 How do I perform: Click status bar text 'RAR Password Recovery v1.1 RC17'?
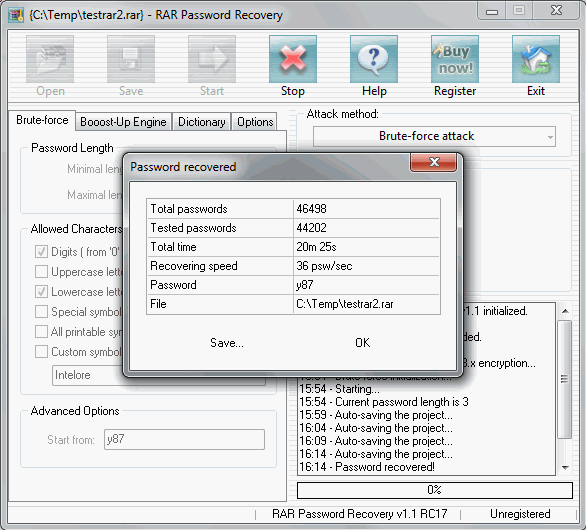click(359, 514)
